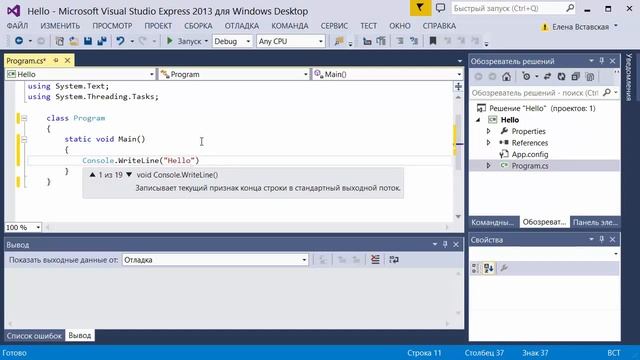Click the Collapse All icon in Solution Explorer
Viewport: 640px width, 360px height.
pos(576,76)
